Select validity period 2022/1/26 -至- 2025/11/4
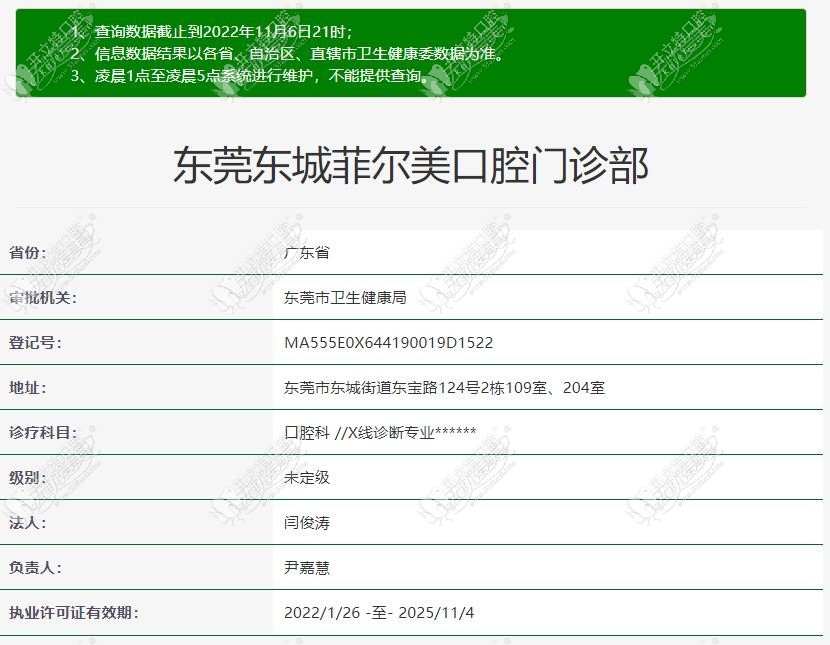830x645 pixels. pyautogui.click(x=379, y=613)
